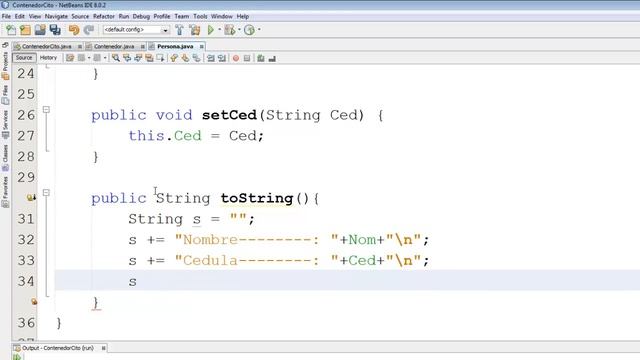Open the Profile menu
Screen dimensions: 640x360
[x=162, y=16]
